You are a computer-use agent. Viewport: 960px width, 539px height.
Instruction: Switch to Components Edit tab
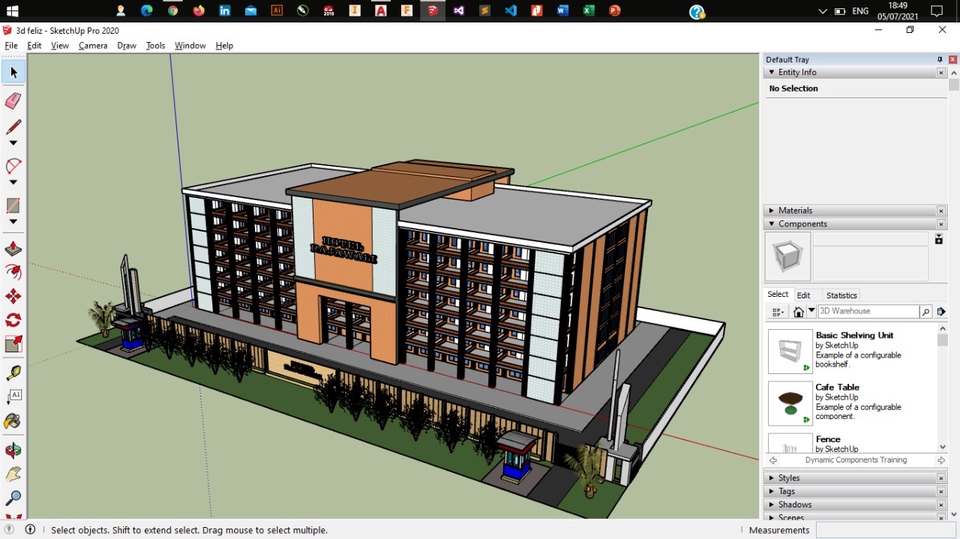[x=803, y=295]
